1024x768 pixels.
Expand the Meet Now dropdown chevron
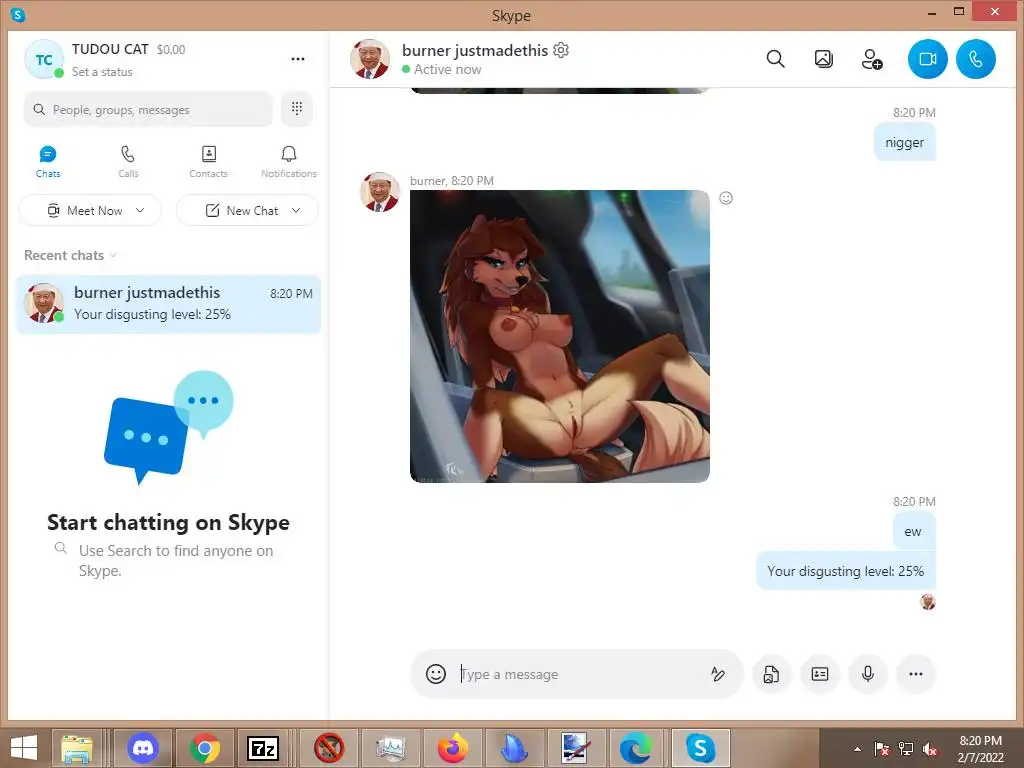140,210
